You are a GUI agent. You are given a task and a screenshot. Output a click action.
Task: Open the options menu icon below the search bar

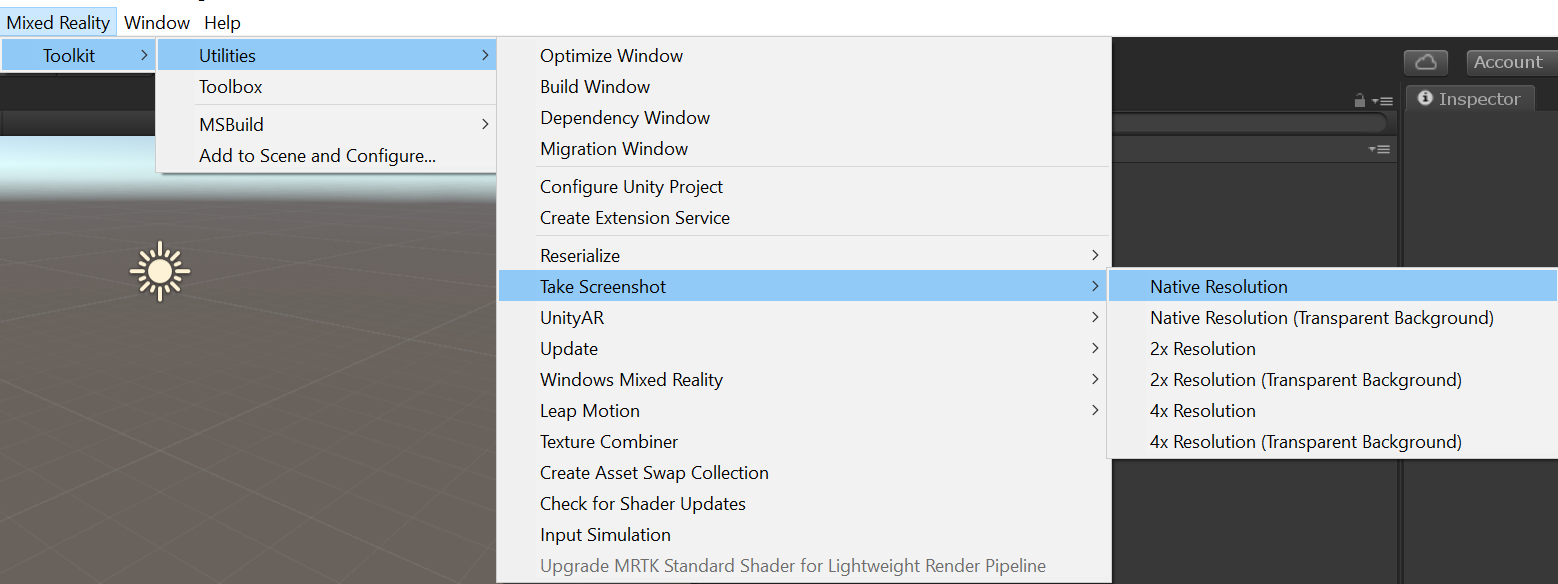coord(1379,149)
